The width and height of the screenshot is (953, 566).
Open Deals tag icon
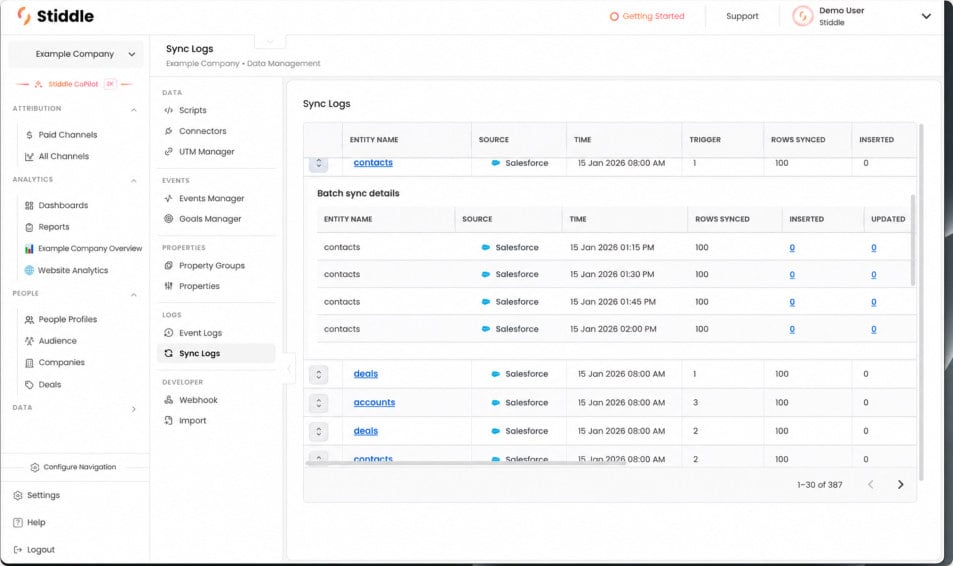coord(29,384)
